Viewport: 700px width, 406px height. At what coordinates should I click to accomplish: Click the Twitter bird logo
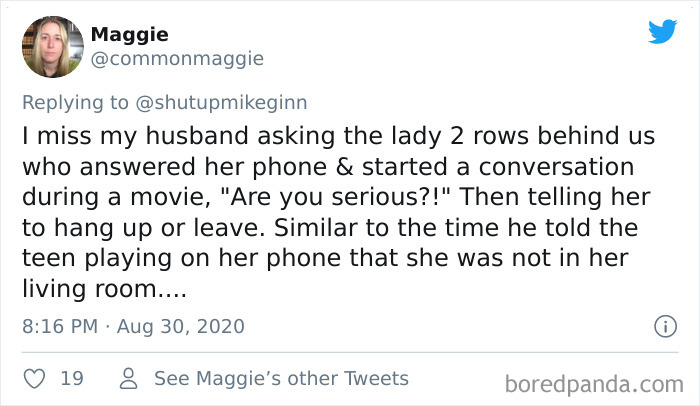(x=662, y=32)
